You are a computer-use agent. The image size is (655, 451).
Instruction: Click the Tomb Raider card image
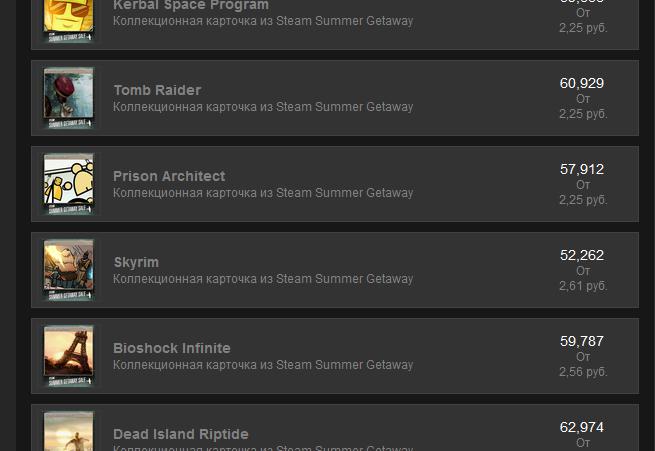(69, 98)
